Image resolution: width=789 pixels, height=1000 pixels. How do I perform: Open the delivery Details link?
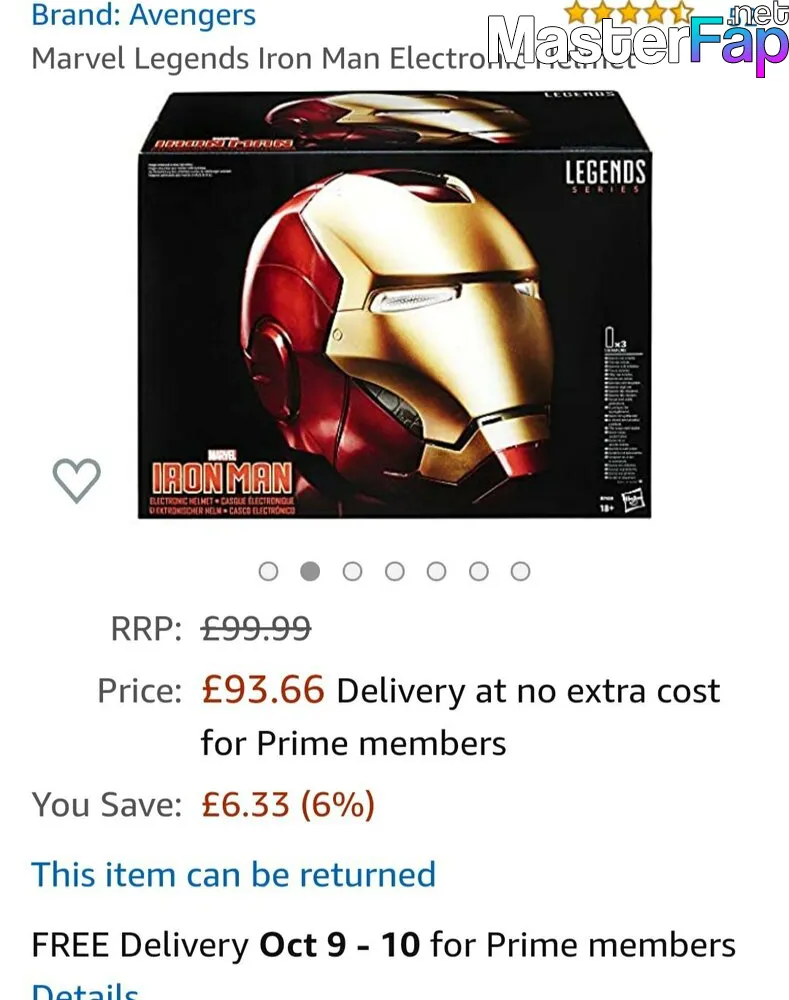(85, 990)
